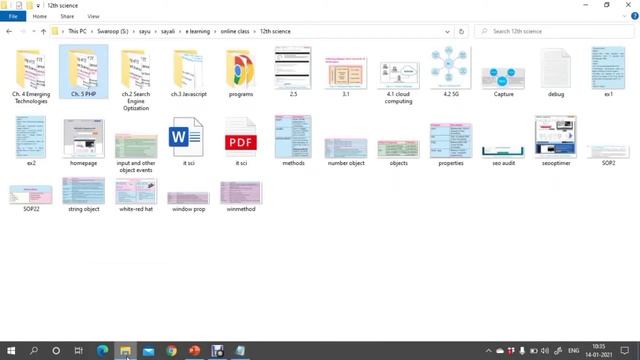Navigate to e learning in breadcrumb
Image resolution: width=640 pixels, height=360 pixels.
tap(198, 31)
